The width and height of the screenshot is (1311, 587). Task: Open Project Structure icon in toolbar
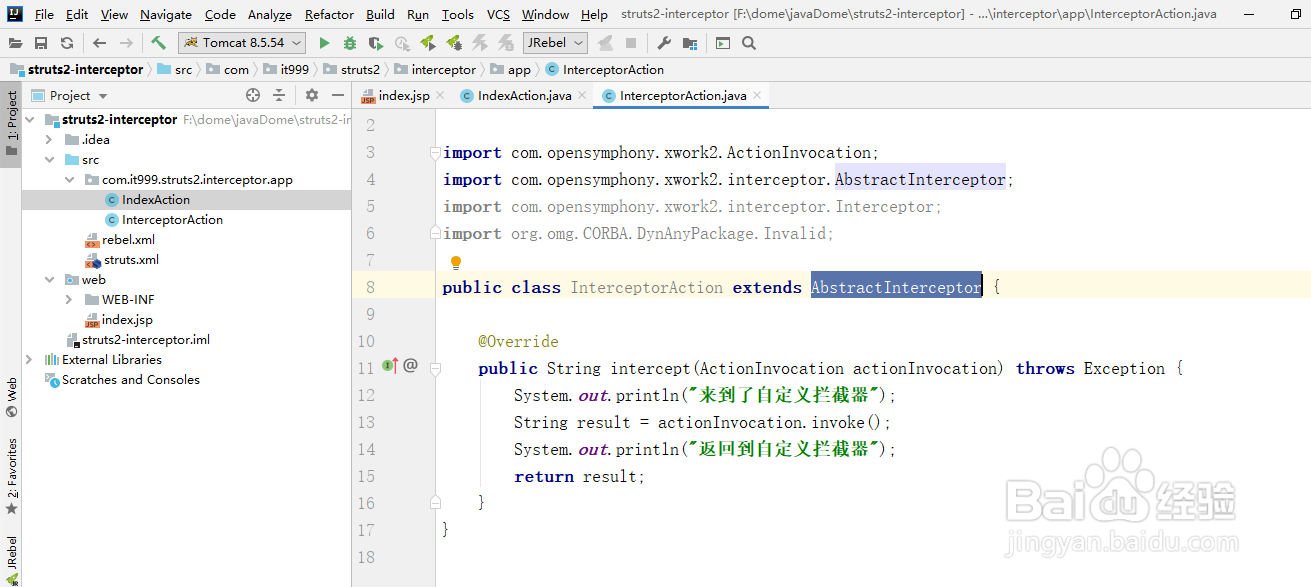690,43
